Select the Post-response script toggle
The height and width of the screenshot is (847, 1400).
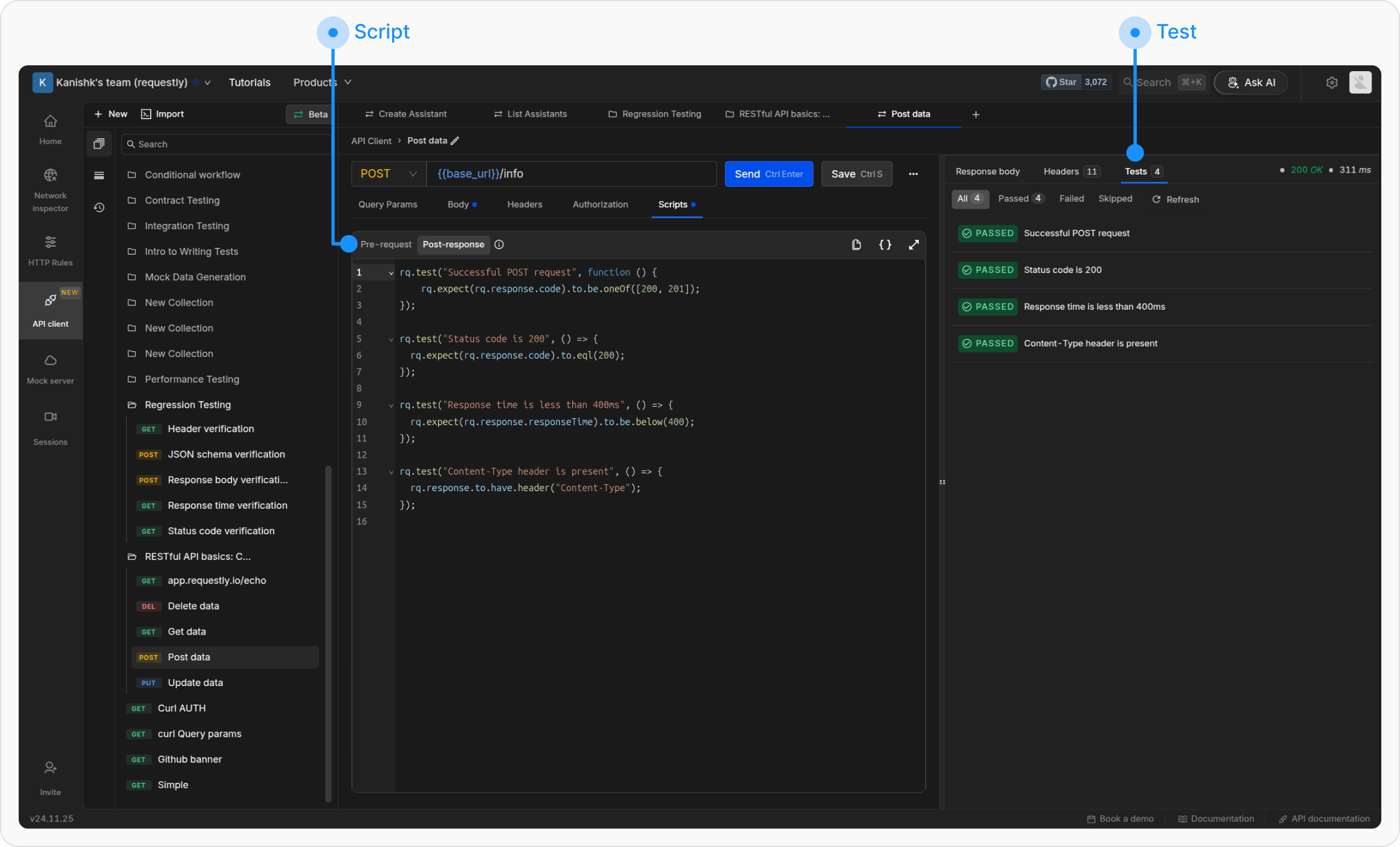[x=453, y=244]
